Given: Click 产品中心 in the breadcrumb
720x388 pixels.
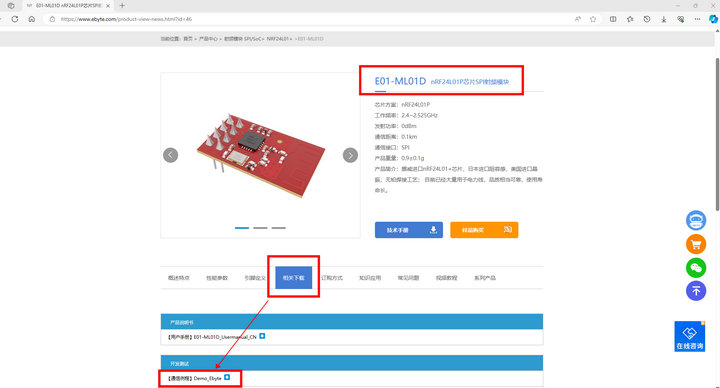Looking at the screenshot, I should (x=208, y=39).
